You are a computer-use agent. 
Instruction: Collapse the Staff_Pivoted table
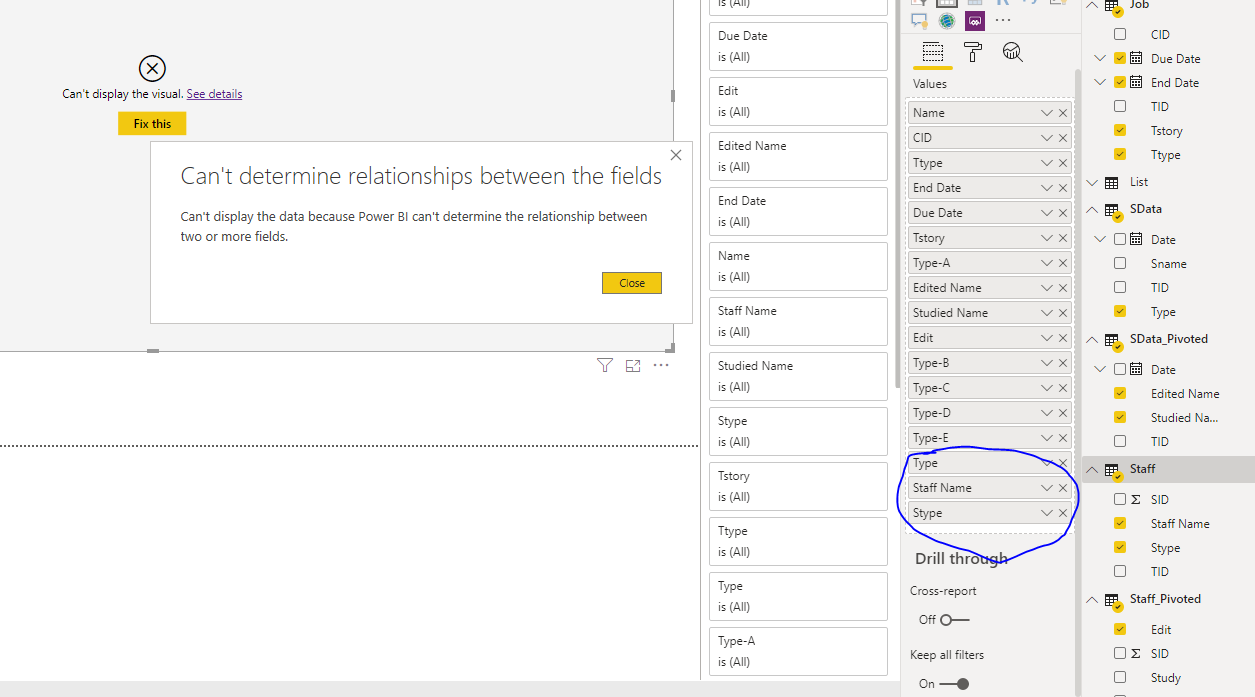tap(1091, 599)
